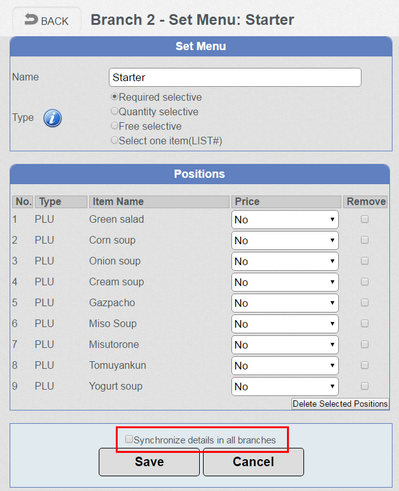
Task: Check the Remove box for Corn soup
Action: [365, 240]
